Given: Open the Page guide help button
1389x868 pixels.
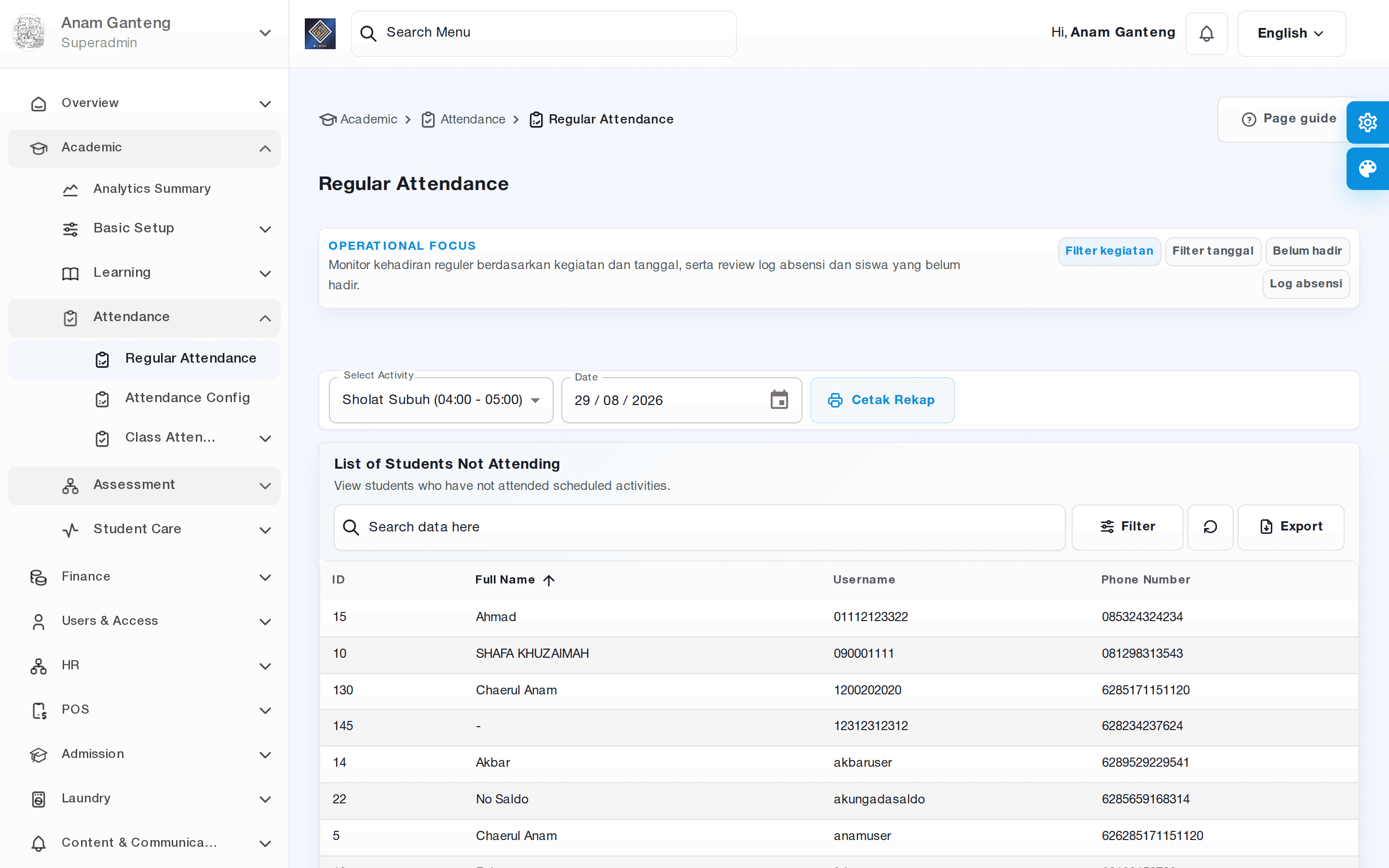Looking at the screenshot, I should tap(1289, 119).
